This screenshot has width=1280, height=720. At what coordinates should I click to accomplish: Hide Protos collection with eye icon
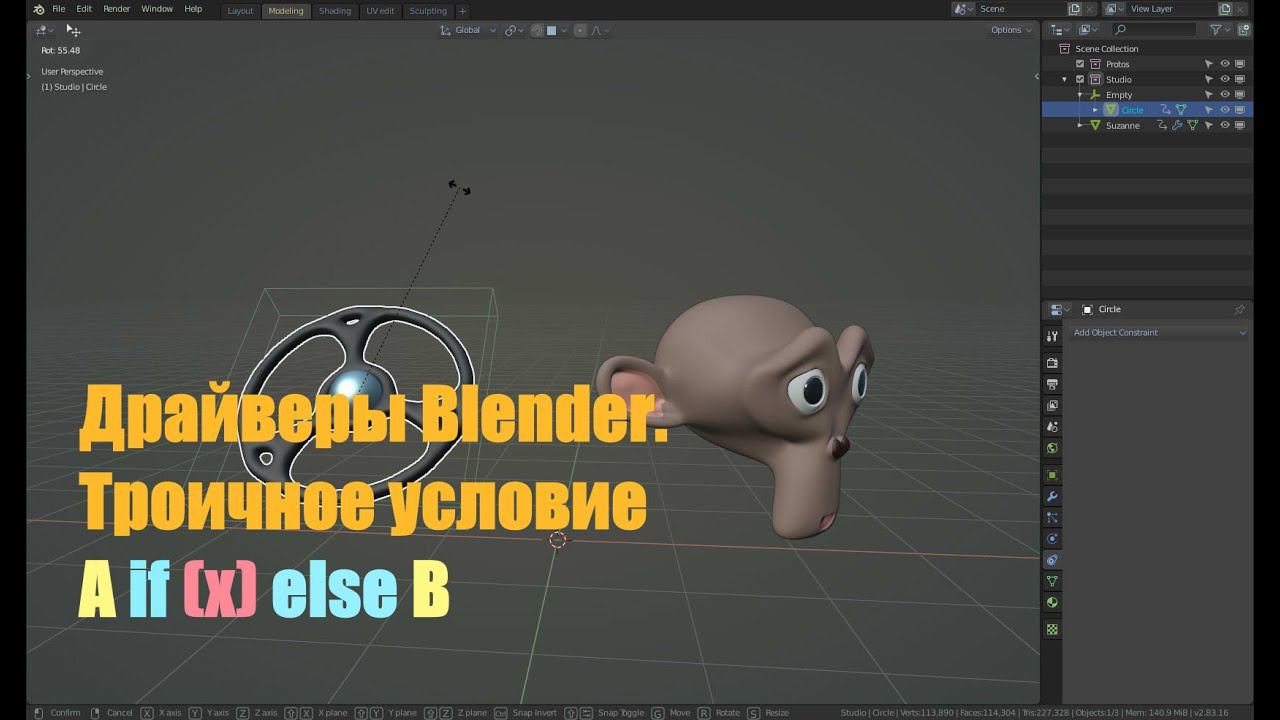tap(1224, 64)
